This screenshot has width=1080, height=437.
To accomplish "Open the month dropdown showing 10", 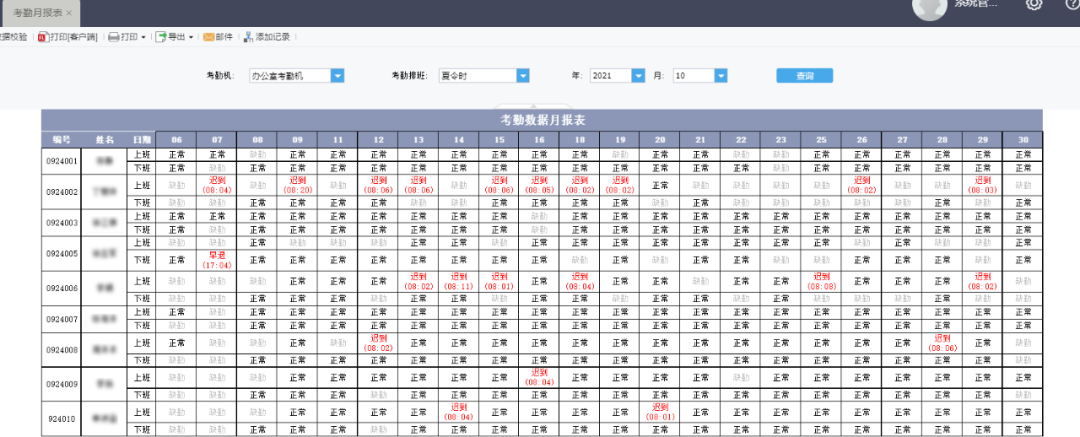I will pyautogui.click(x=720, y=76).
